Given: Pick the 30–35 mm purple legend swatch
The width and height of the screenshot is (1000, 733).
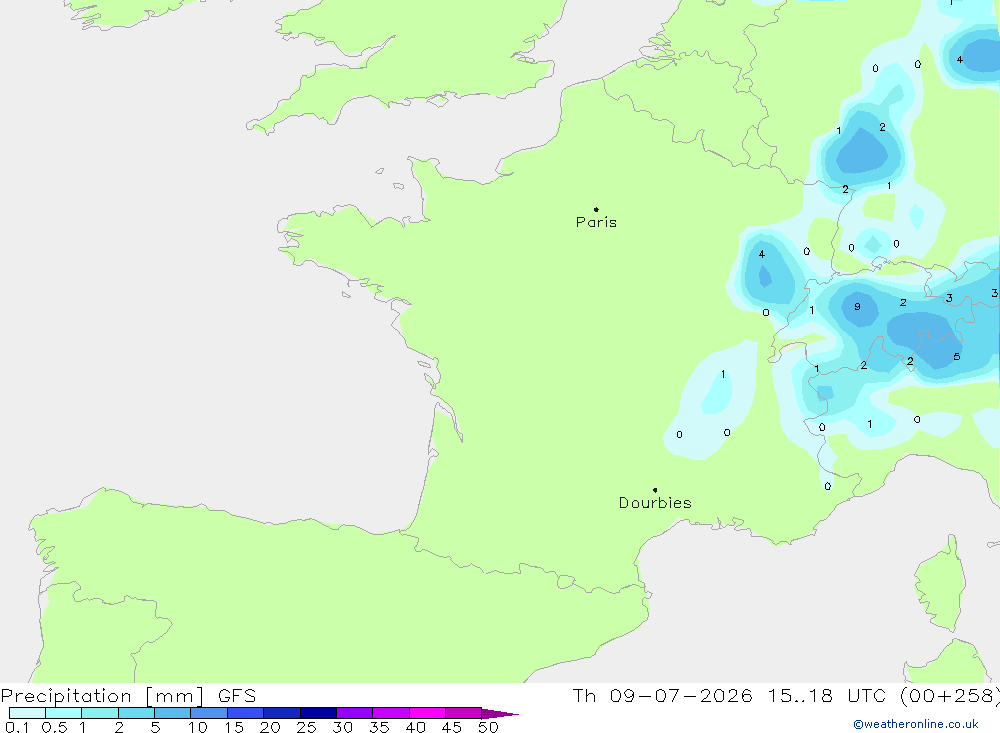Looking at the screenshot, I should (355, 713).
